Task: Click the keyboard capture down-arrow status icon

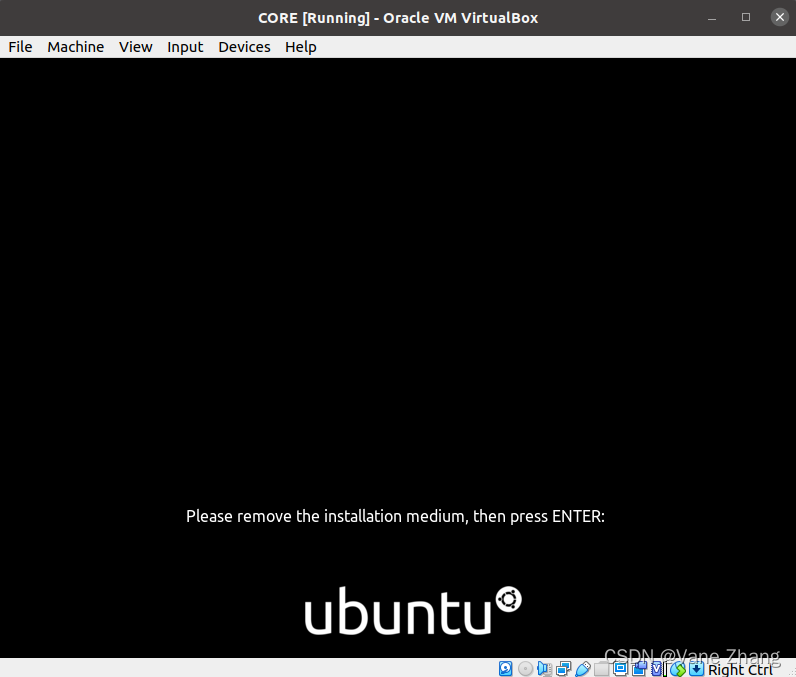Action: (x=696, y=669)
